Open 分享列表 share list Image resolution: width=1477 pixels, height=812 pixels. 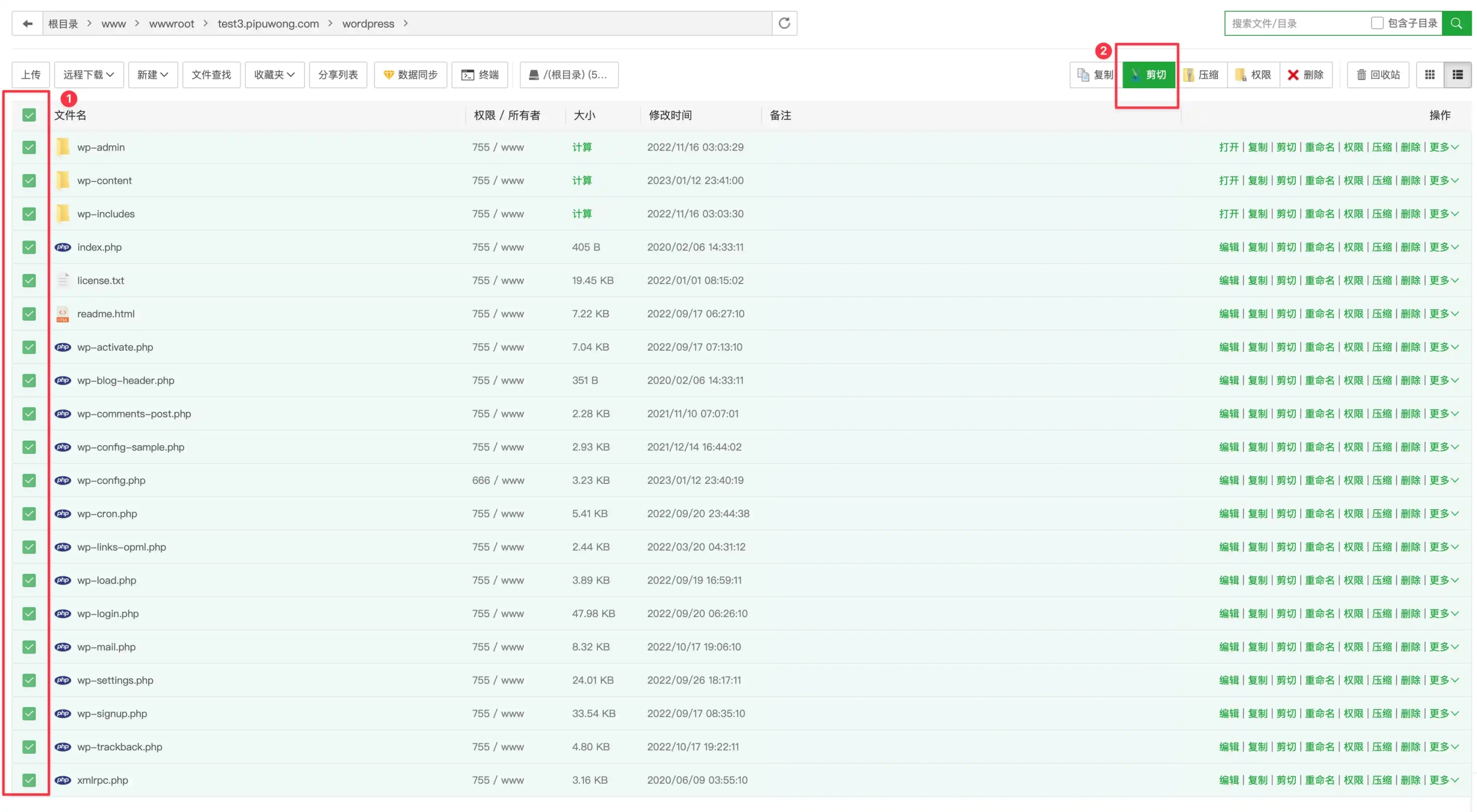tap(338, 75)
